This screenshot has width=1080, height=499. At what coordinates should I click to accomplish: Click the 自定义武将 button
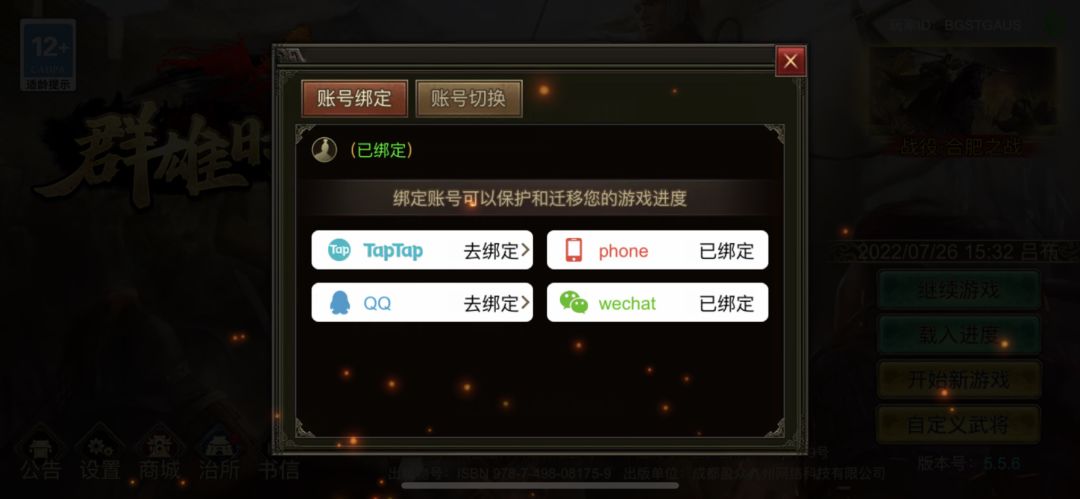[958, 425]
